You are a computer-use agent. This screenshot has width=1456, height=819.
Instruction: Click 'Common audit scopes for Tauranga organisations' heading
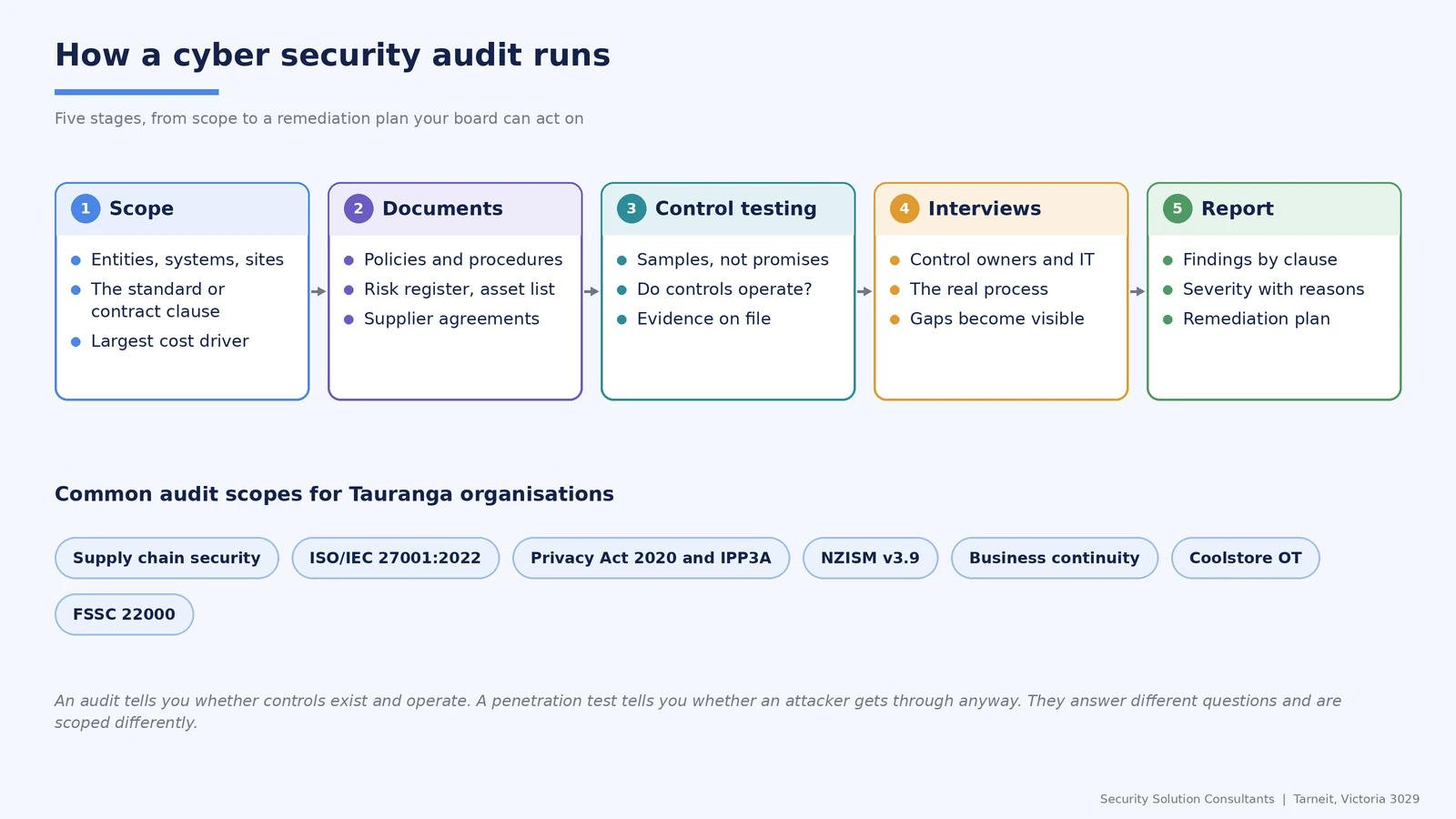[334, 494]
